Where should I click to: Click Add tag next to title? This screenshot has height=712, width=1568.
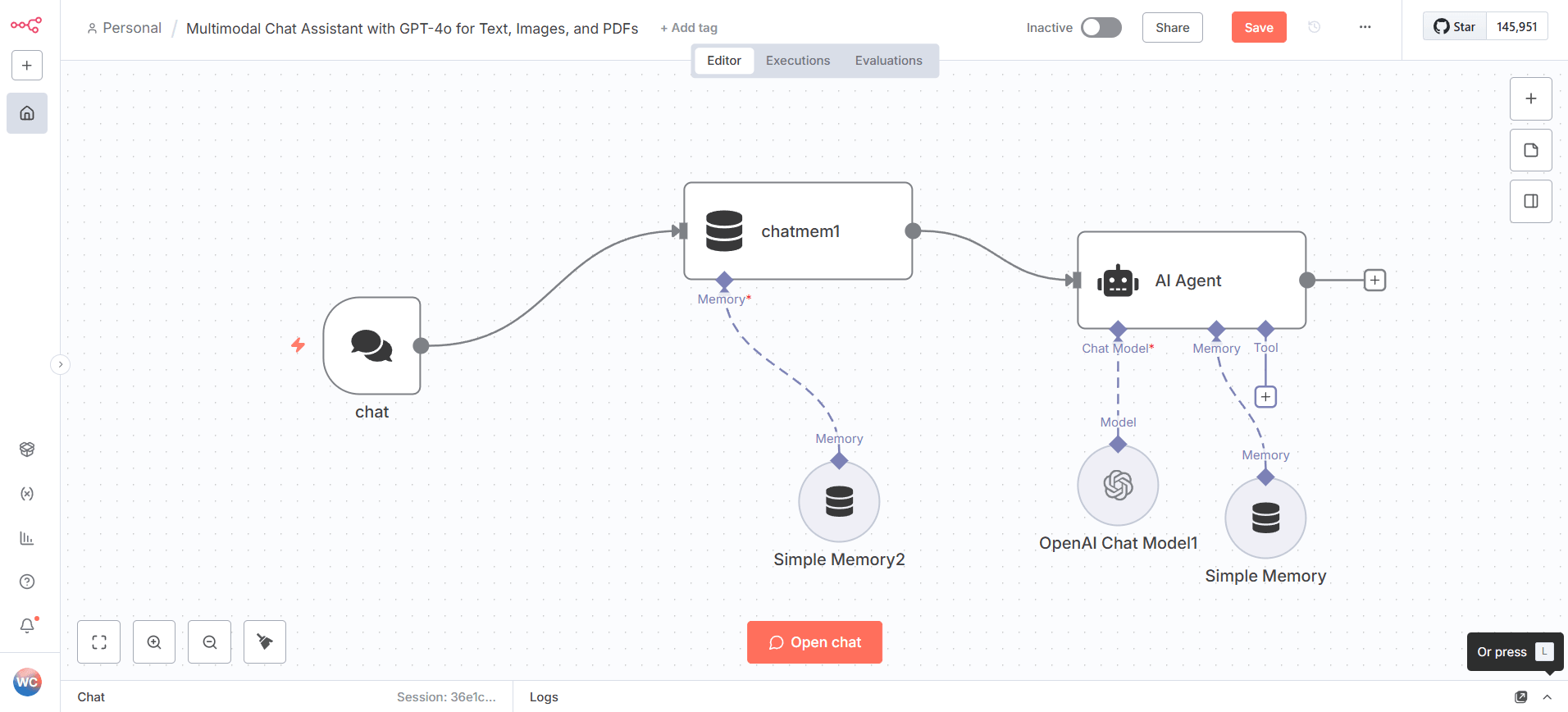(689, 28)
